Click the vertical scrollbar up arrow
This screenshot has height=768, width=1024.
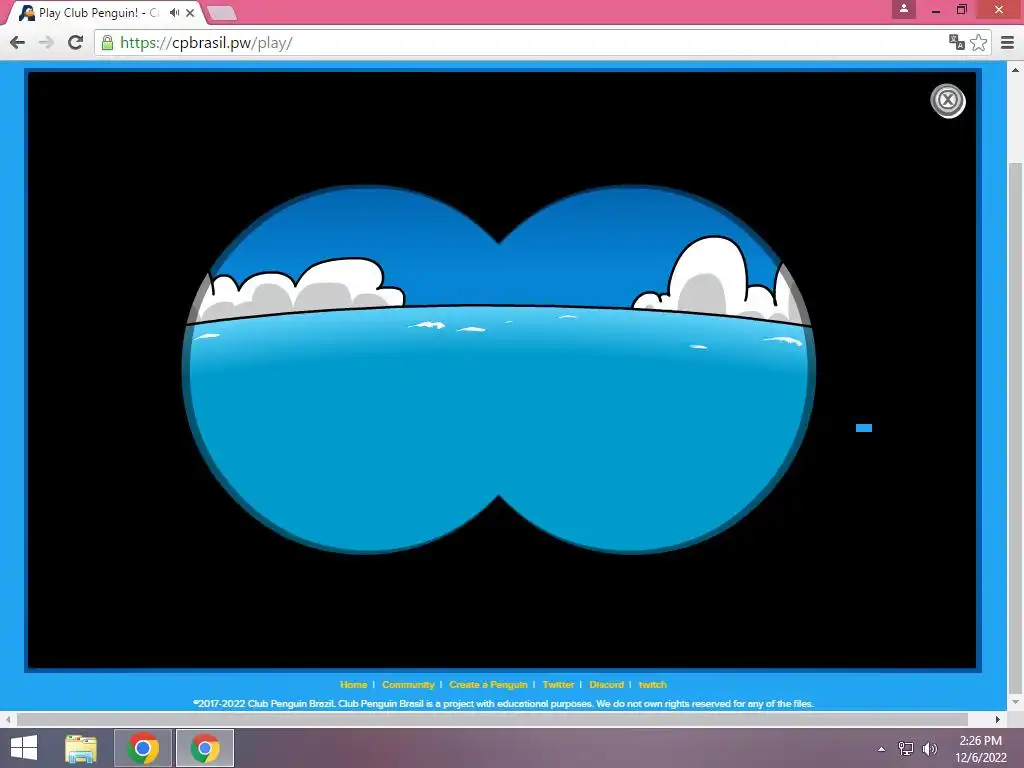[x=1015, y=69]
